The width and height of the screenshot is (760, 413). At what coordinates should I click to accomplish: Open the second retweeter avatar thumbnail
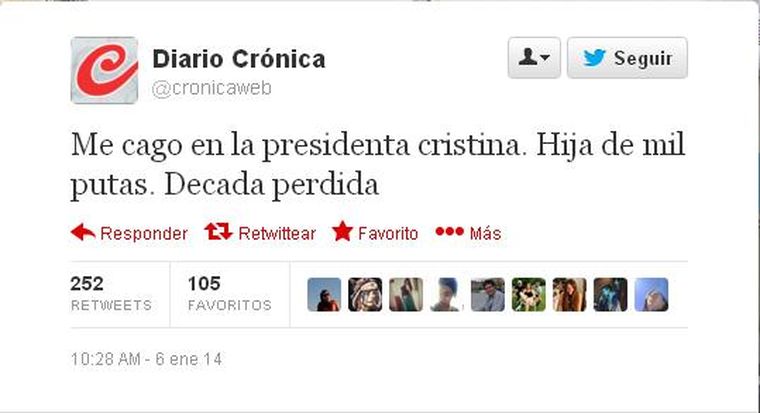pyautogui.click(x=365, y=294)
